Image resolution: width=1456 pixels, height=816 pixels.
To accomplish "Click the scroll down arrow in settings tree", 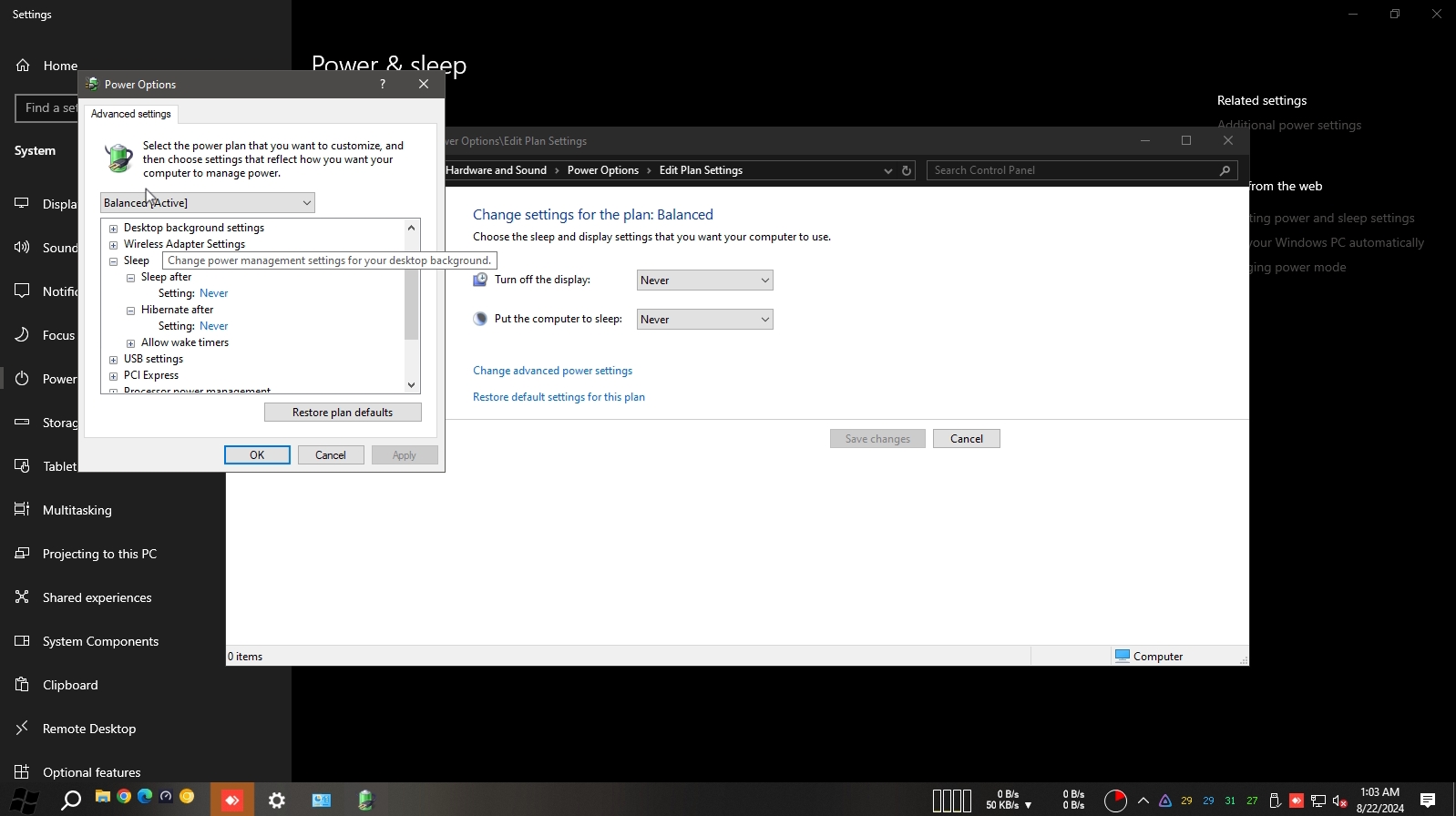I will click(x=412, y=385).
